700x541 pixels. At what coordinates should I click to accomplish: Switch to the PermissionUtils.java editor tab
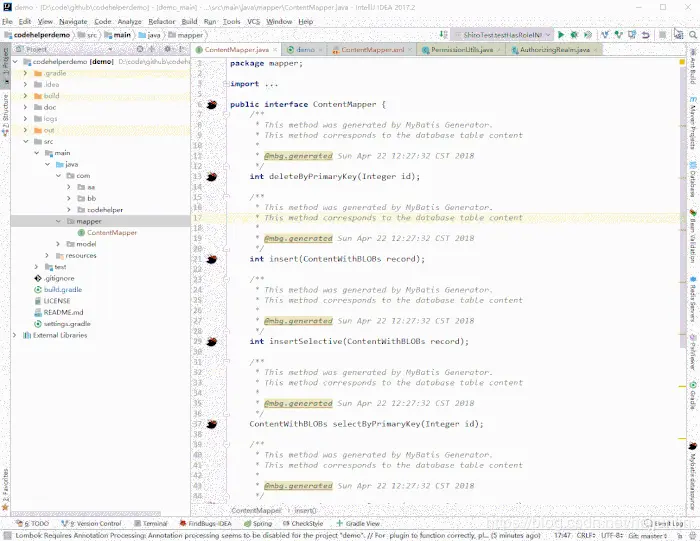point(462,50)
